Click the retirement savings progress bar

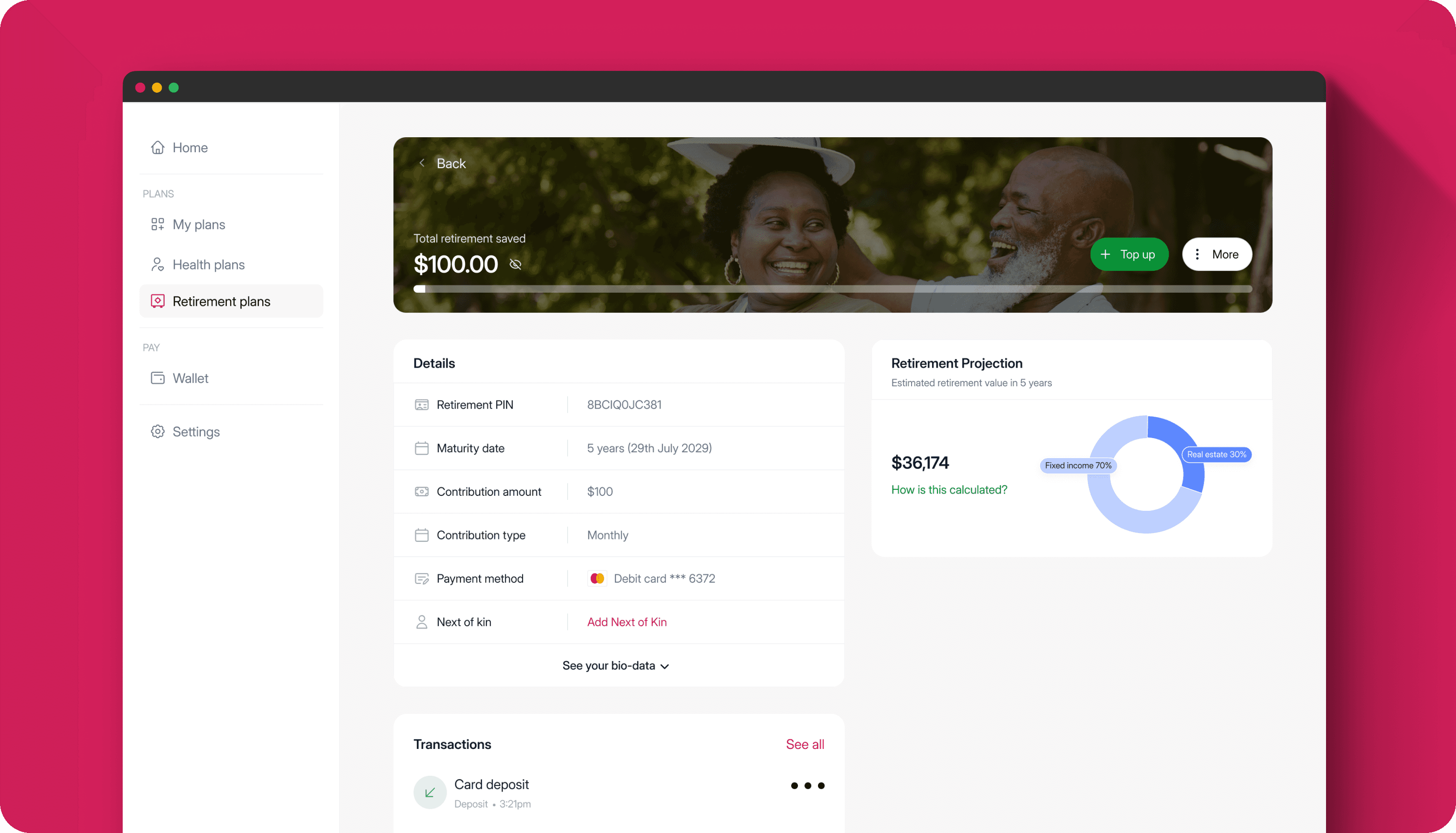pyautogui.click(x=833, y=289)
